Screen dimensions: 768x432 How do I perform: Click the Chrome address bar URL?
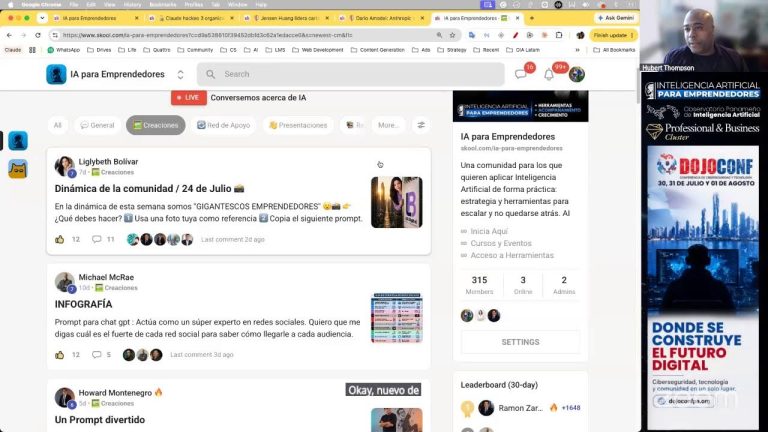click(207, 35)
